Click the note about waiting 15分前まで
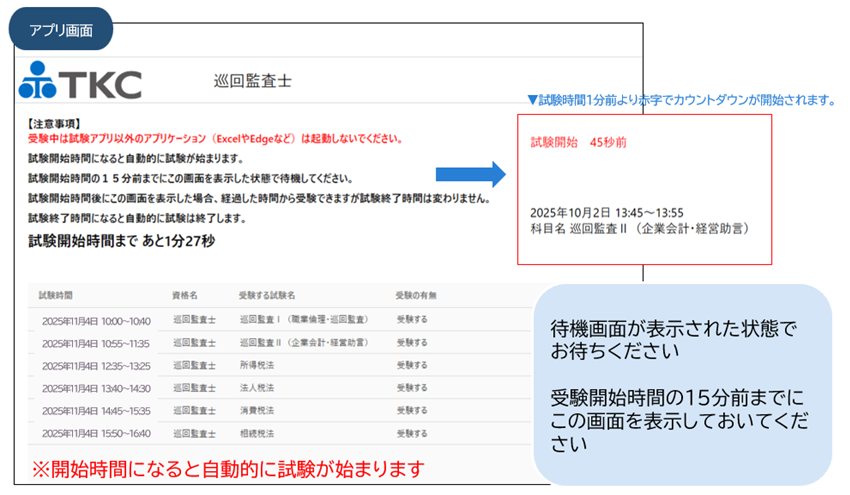 (191, 178)
